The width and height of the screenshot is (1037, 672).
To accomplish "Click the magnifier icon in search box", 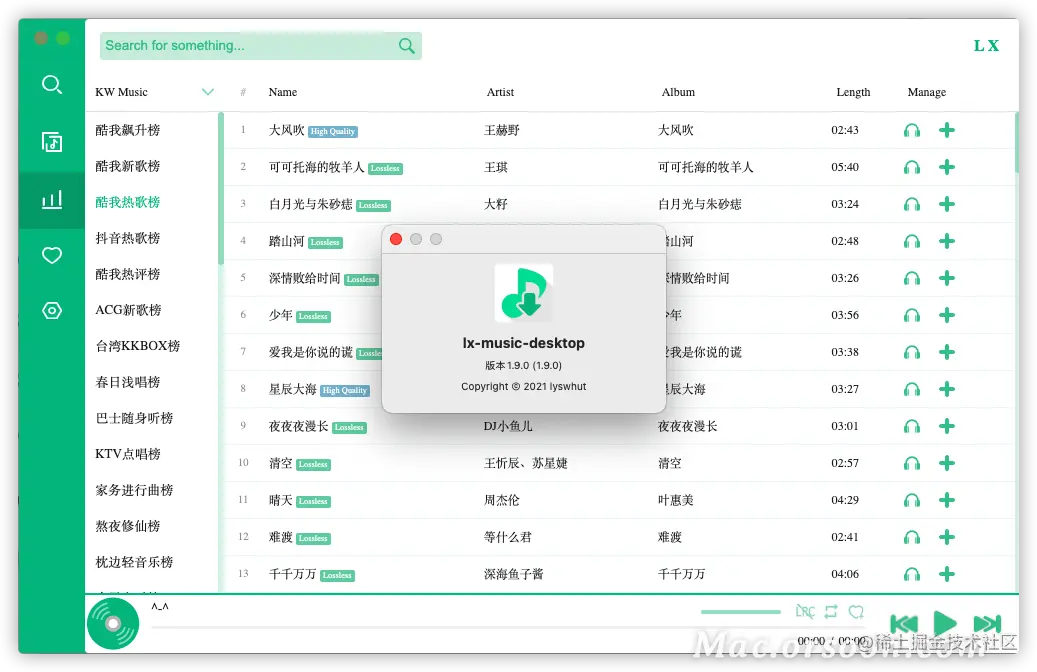I will click(407, 46).
